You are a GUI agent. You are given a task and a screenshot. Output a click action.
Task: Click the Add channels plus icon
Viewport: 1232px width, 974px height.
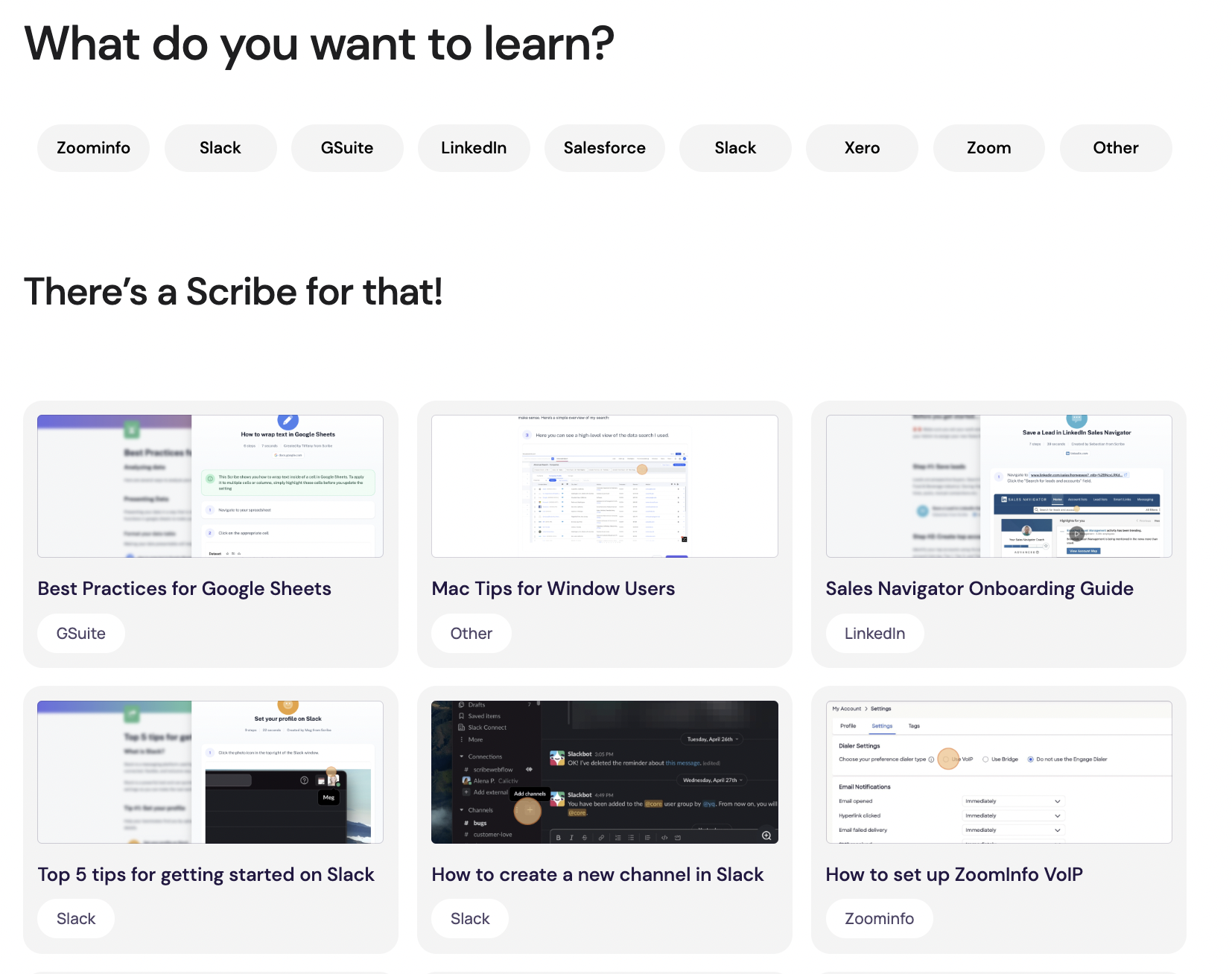coord(530,810)
